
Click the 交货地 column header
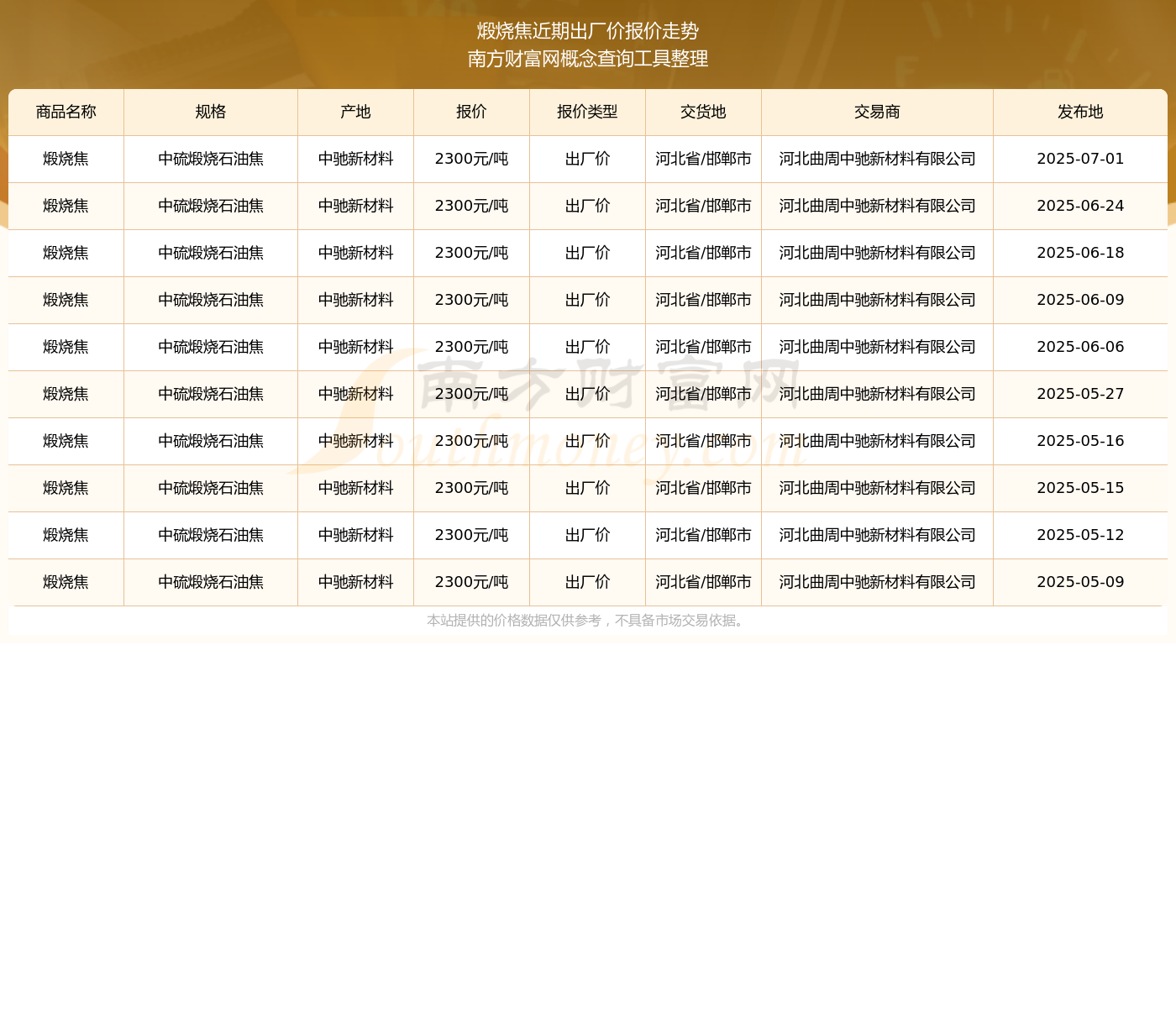[704, 112]
